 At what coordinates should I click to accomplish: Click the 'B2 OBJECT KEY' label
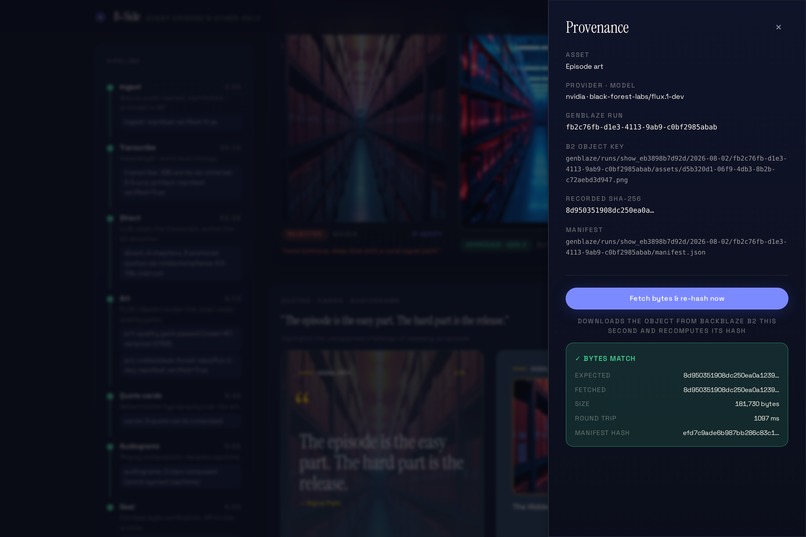click(594, 146)
